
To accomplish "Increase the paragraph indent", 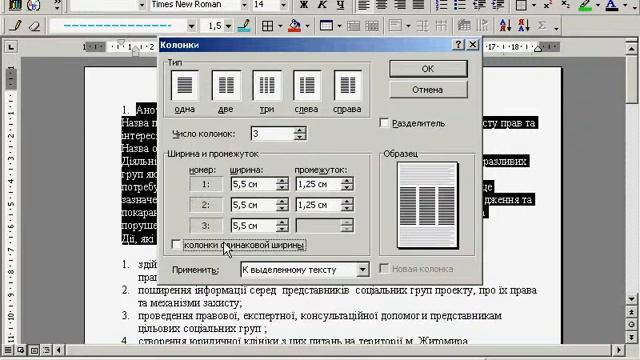I will coord(498,4).
